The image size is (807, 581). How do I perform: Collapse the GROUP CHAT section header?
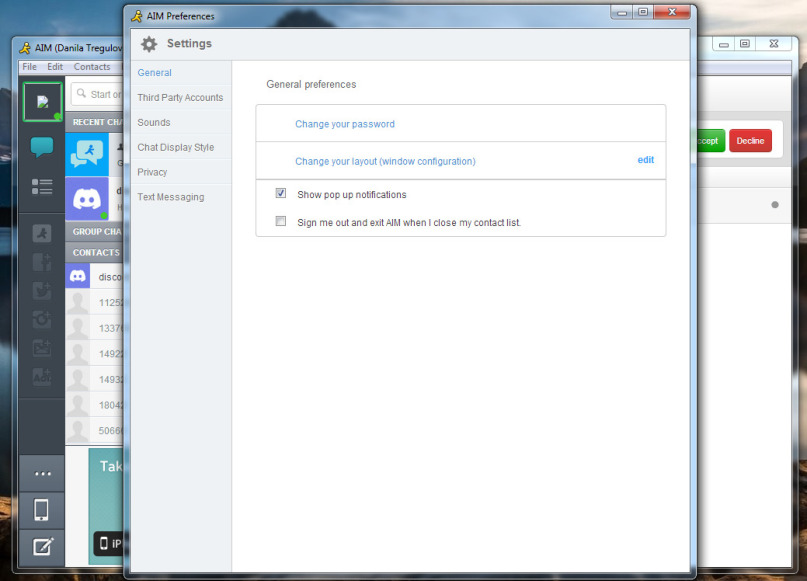coord(95,232)
